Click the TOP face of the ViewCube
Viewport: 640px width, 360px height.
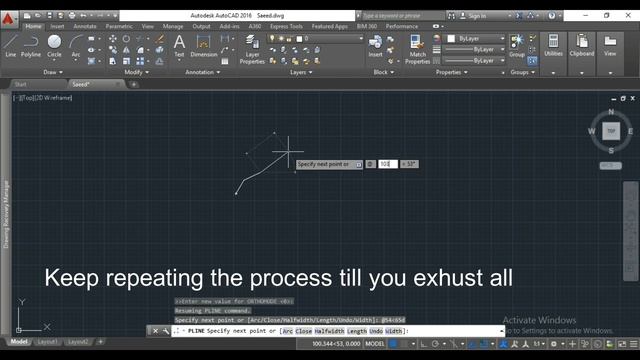pyautogui.click(x=611, y=131)
